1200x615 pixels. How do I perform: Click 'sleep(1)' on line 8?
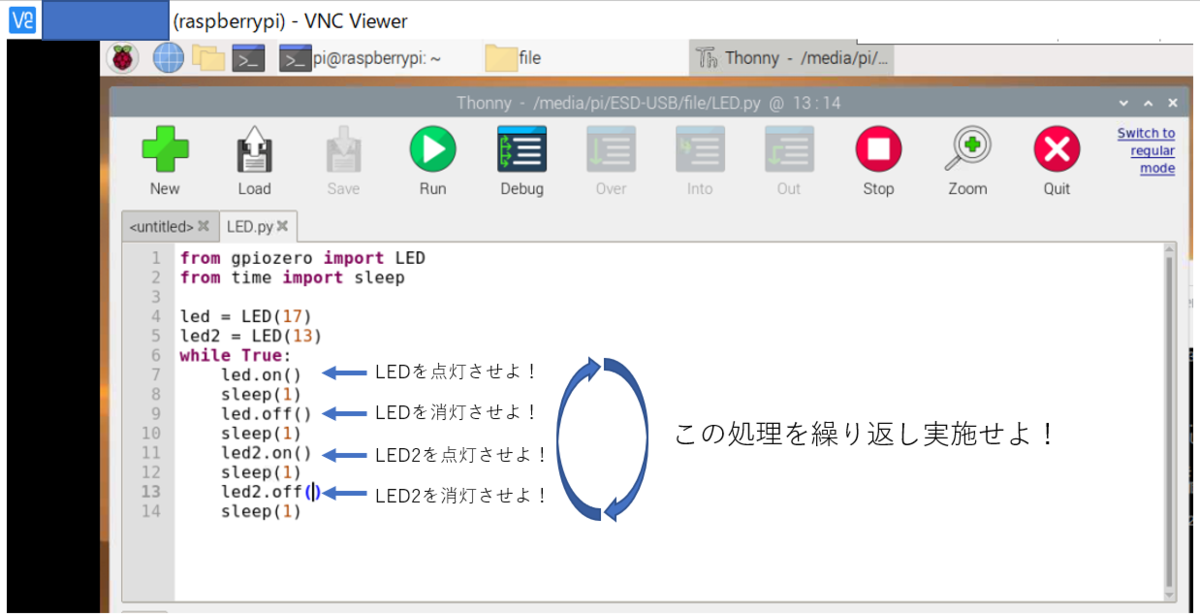(x=261, y=394)
